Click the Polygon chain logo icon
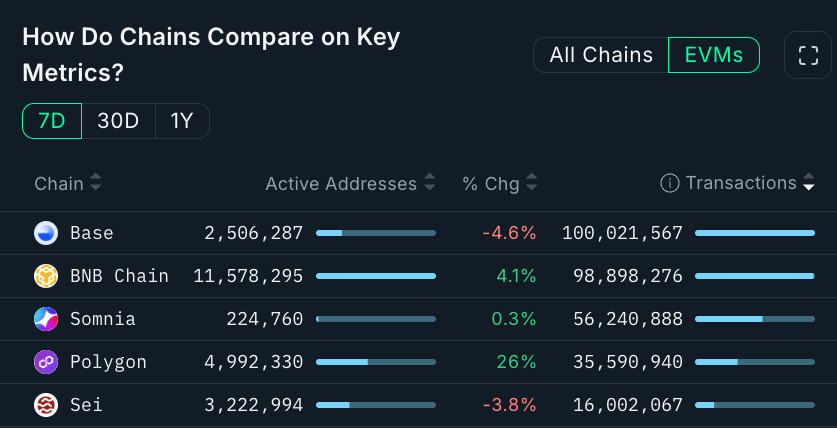Screen dimensions: 837x428 (x=47, y=362)
